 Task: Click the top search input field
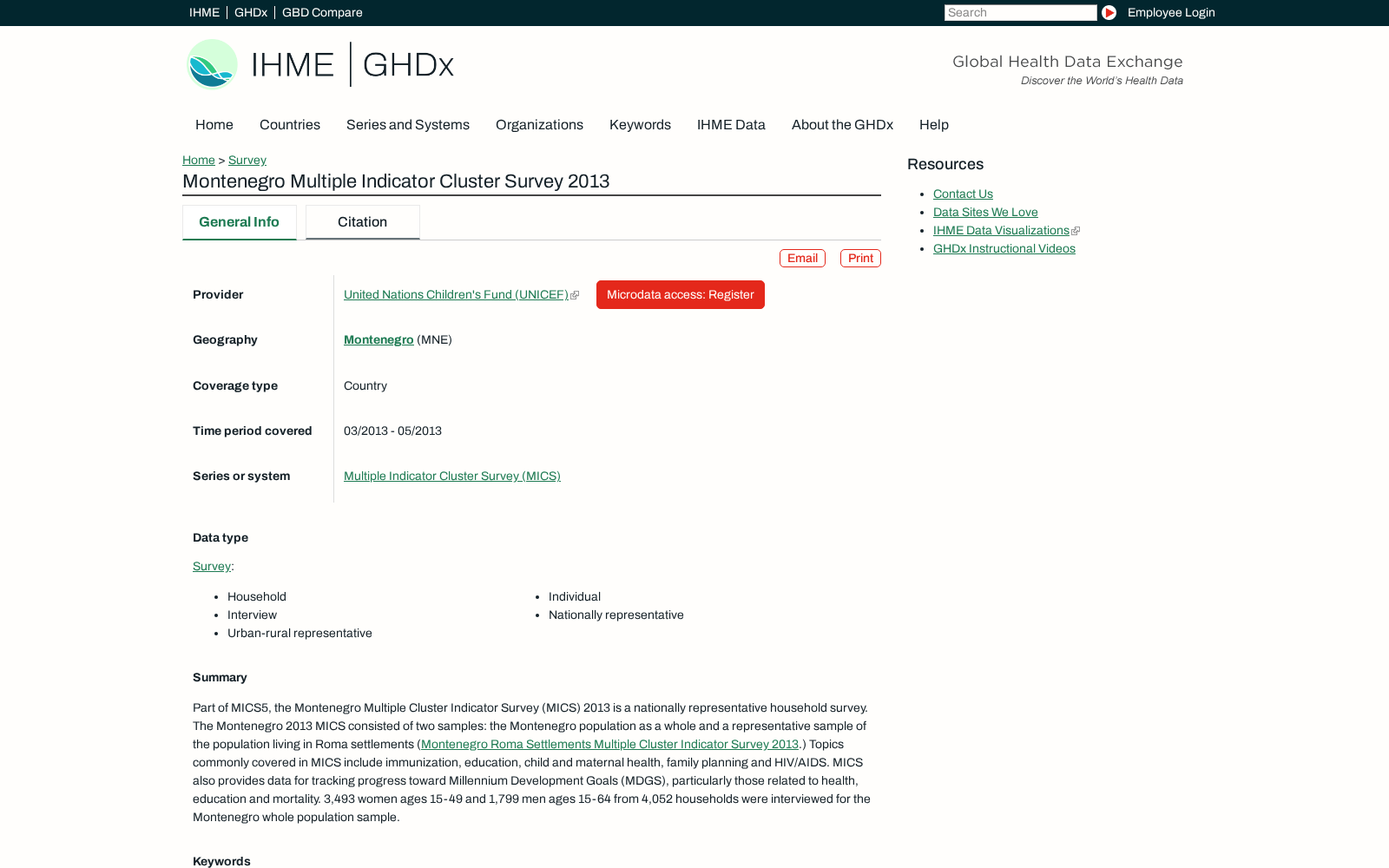pyautogui.click(x=1021, y=12)
